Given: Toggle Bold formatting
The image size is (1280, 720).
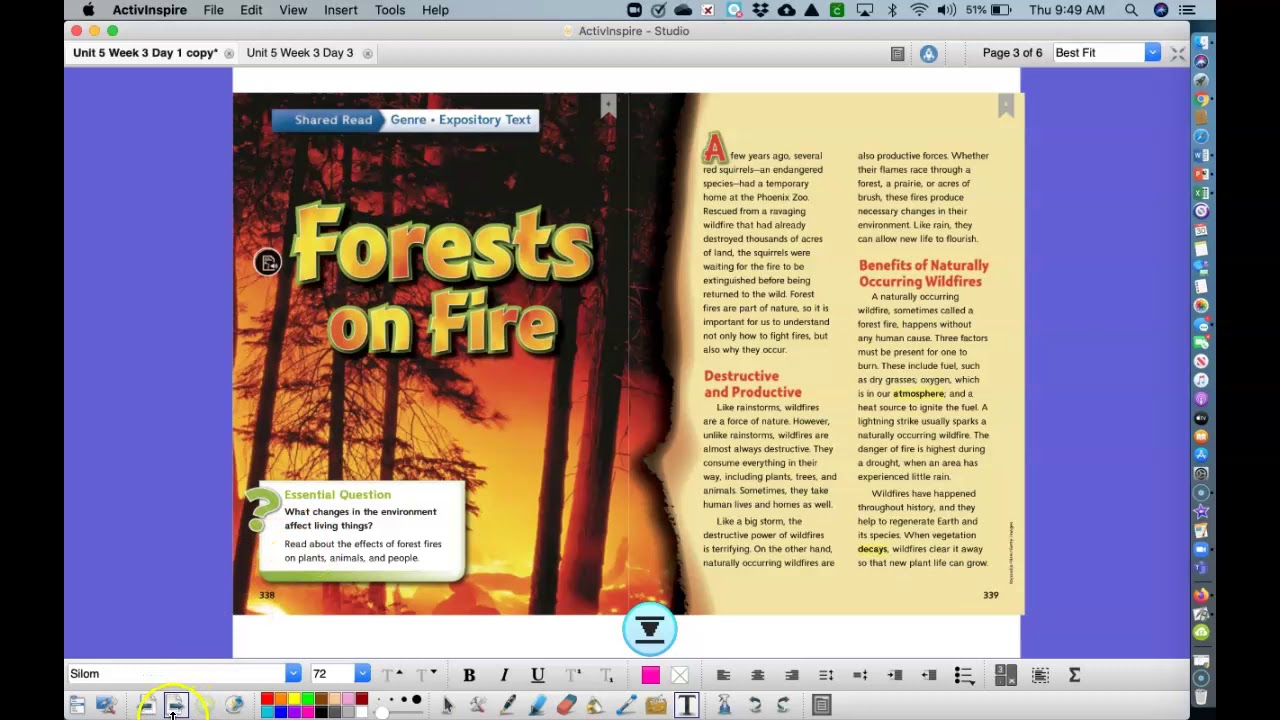Looking at the screenshot, I should point(469,675).
